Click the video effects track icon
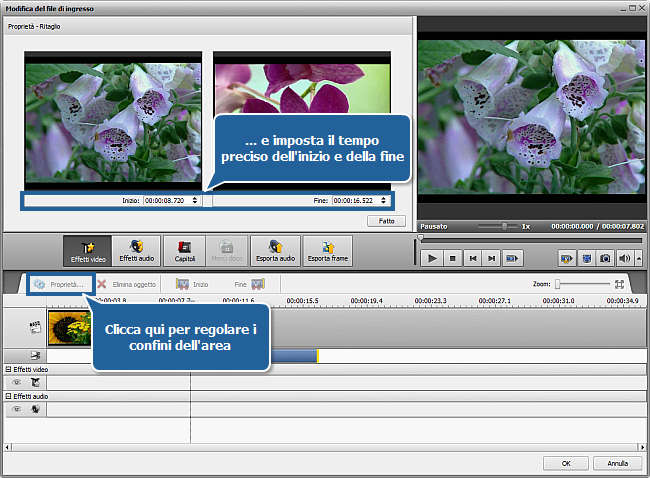Screen dimensions: 650x478 [x=36, y=382]
